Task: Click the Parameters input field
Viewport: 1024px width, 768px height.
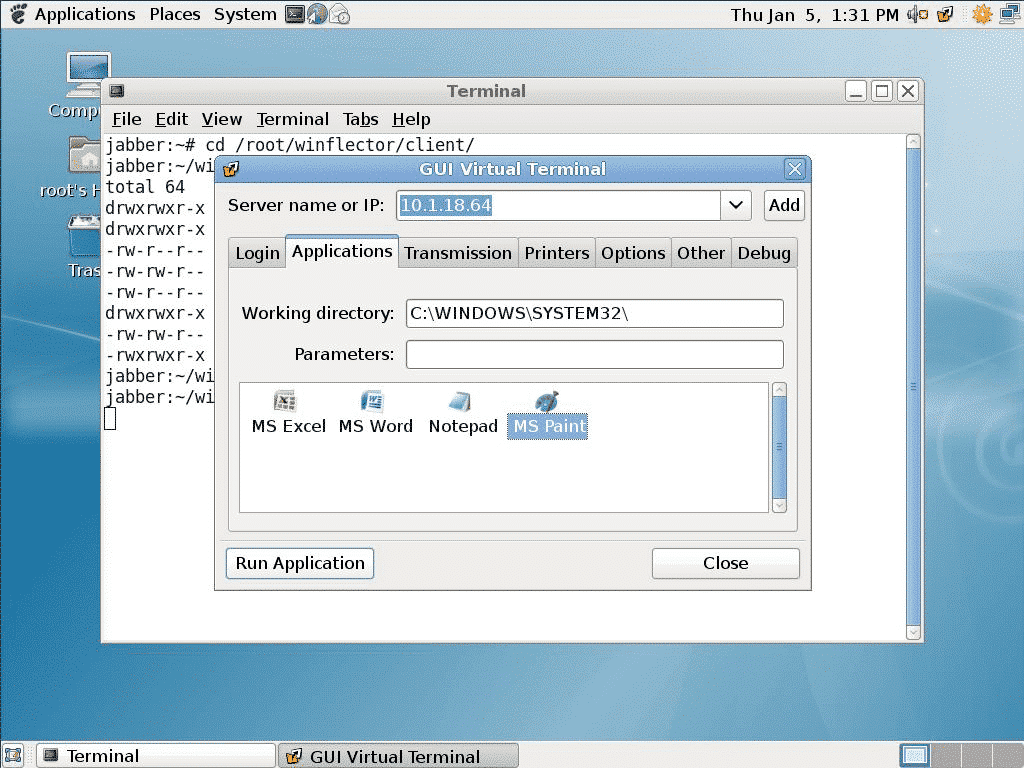Action: pyautogui.click(x=594, y=354)
